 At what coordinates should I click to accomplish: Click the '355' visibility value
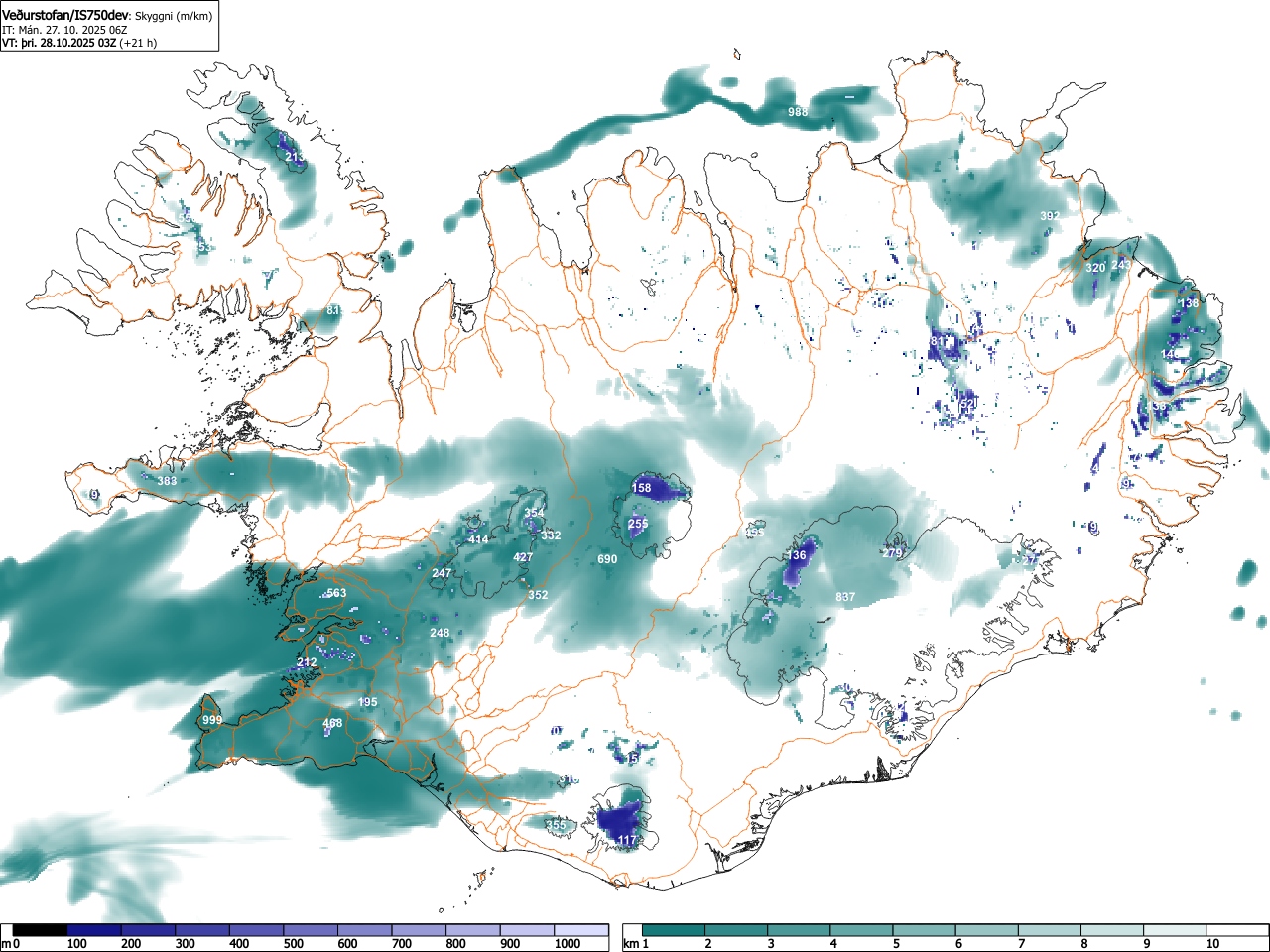coord(556,825)
